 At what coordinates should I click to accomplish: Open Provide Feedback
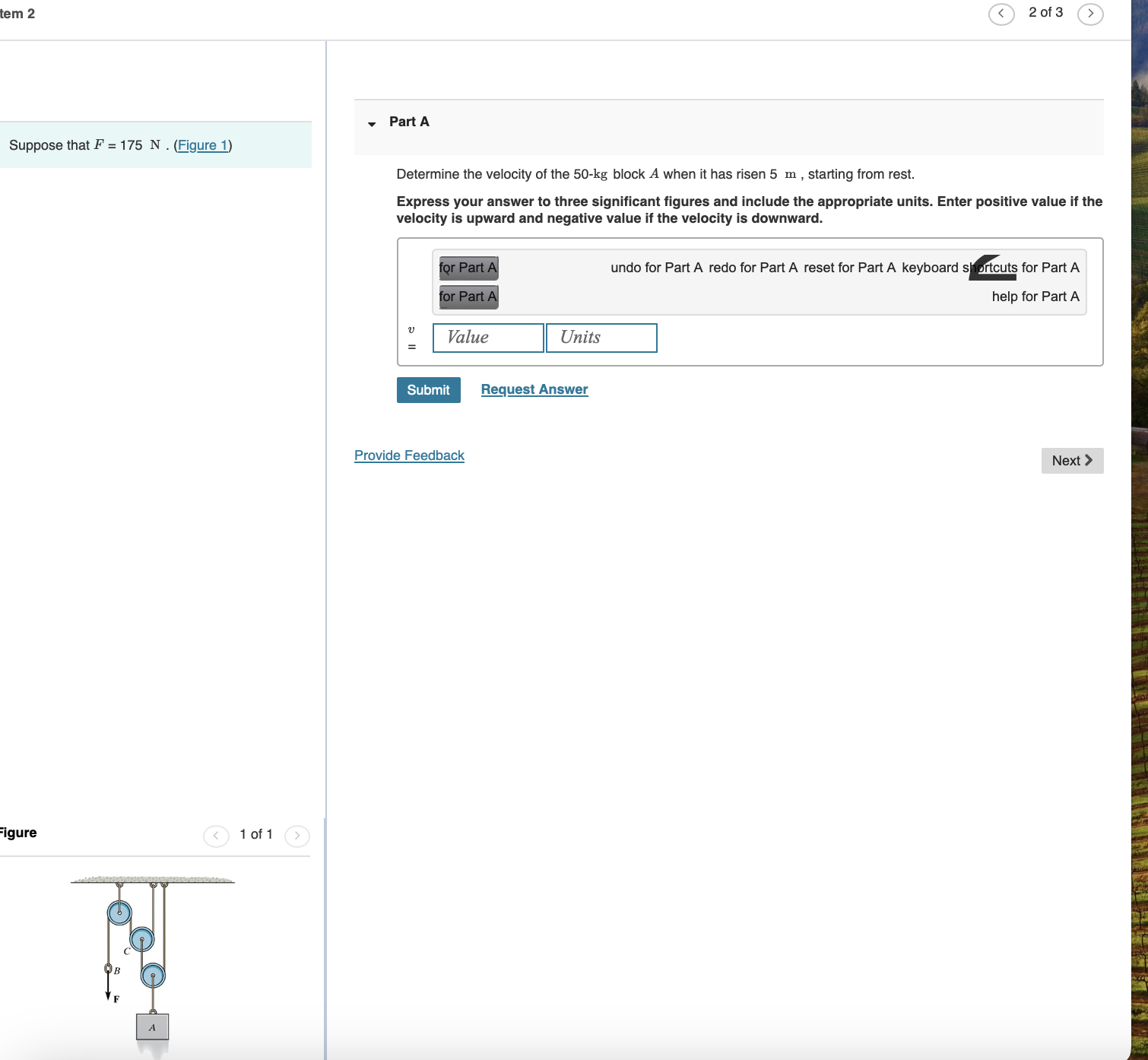tap(409, 455)
